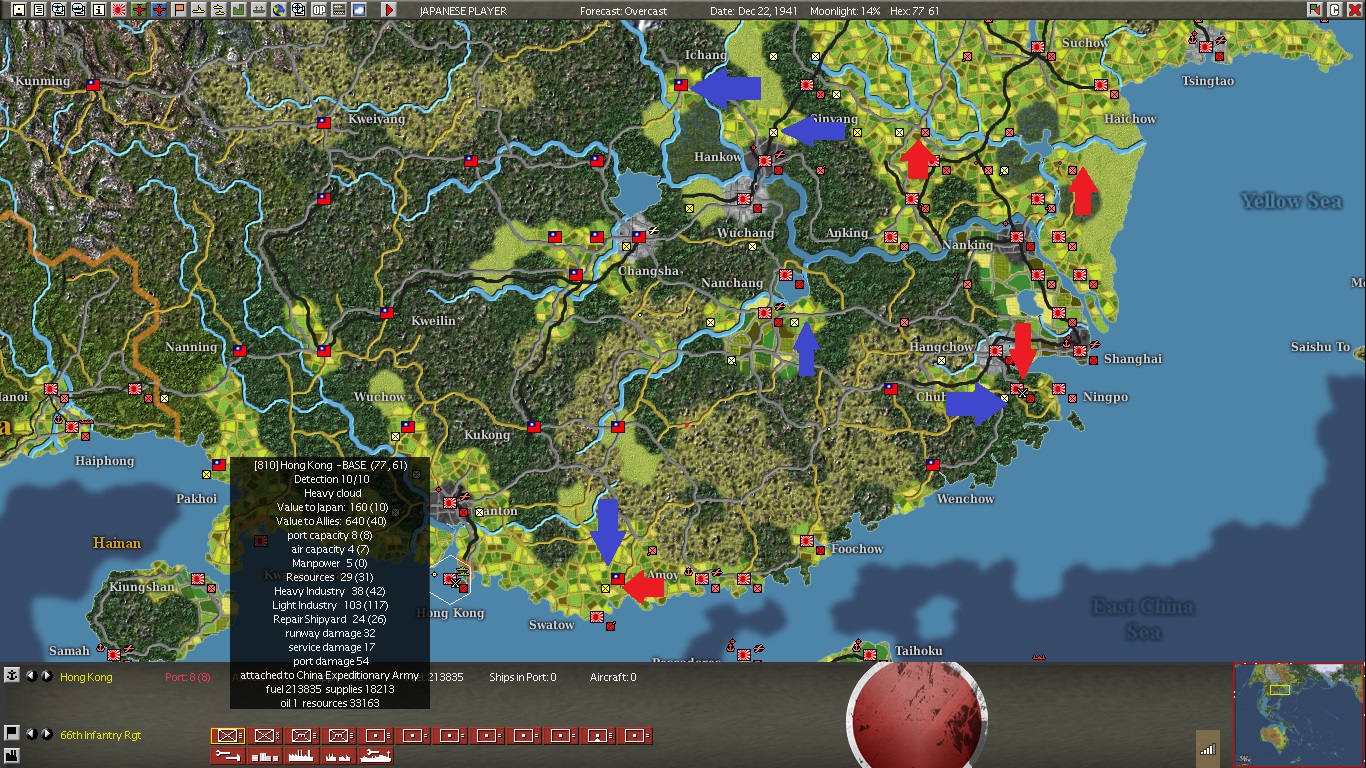Click the C icon at top right
The width and height of the screenshot is (1366, 768).
pyautogui.click(x=1334, y=10)
